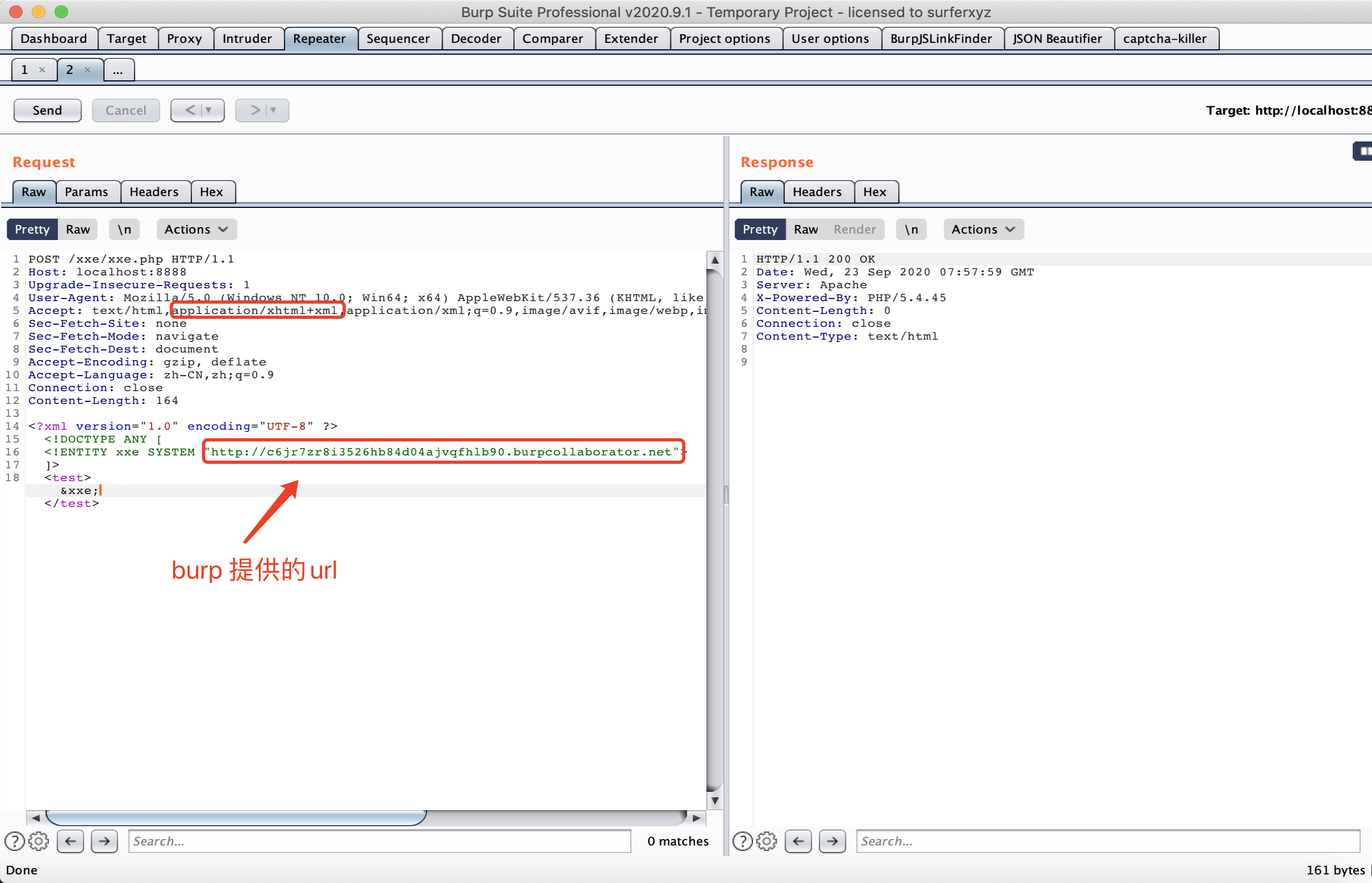
Task: Switch request view to Raw mode
Action: click(x=77, y=229)
